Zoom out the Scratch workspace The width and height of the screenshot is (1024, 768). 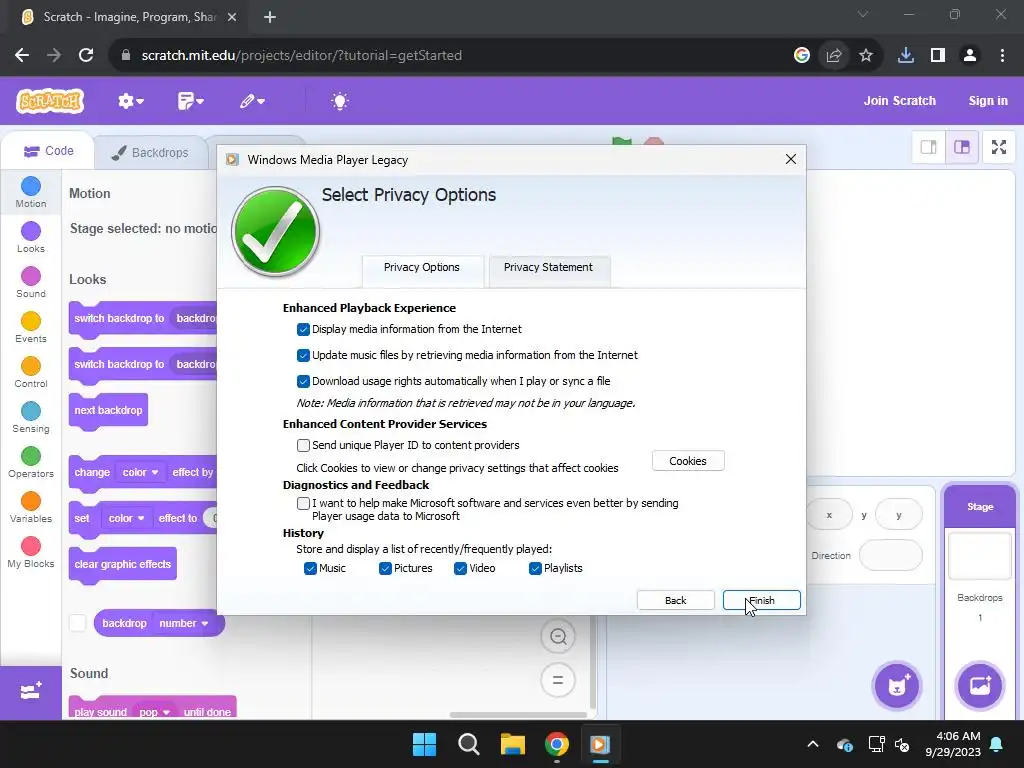point(558,636)
